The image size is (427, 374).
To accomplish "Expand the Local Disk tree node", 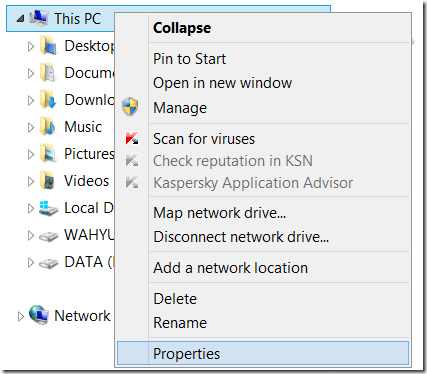I will (x=31, y=208).
